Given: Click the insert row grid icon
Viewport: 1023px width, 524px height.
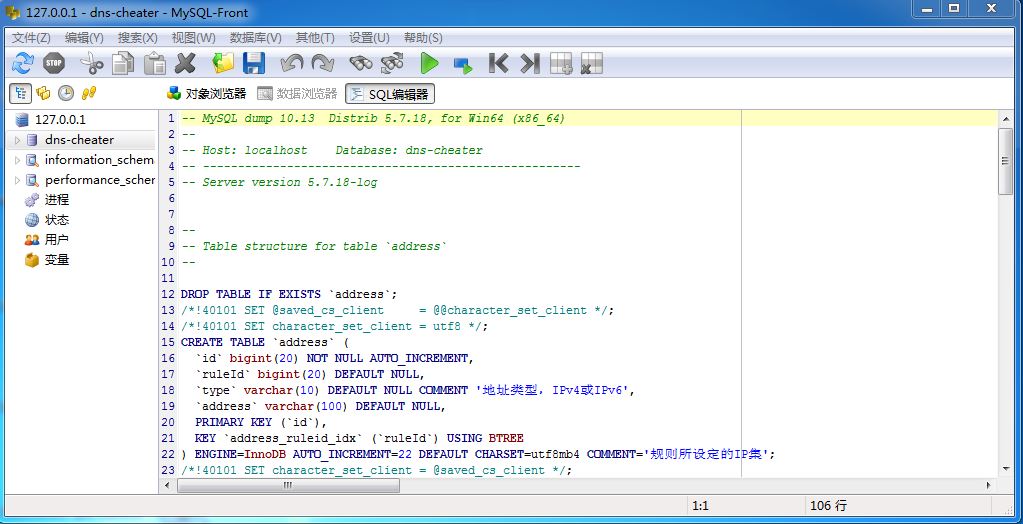Looking at the screenshot, I should point(561,63).
